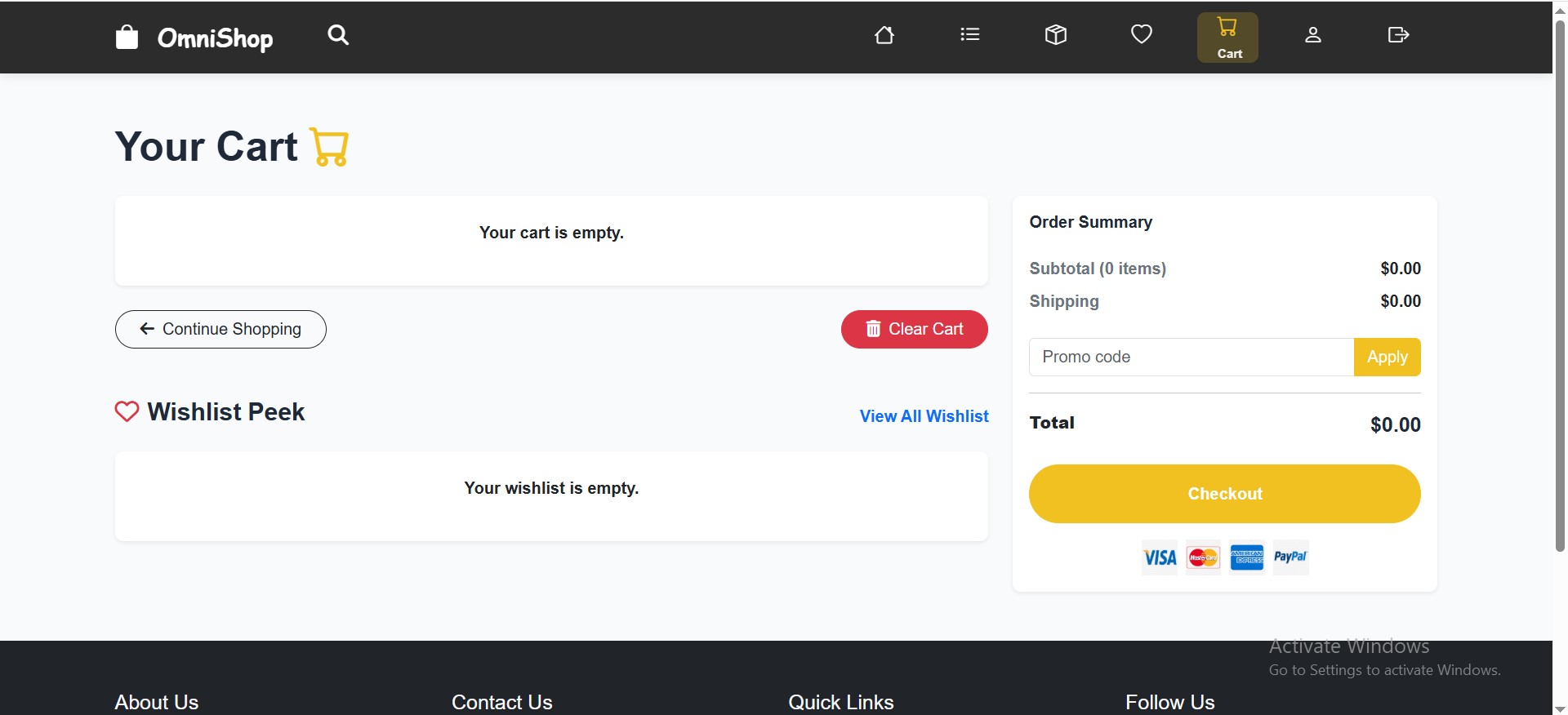Go to home via house icon
Screen dimensions: 1568x715
[x=884, y=35]
